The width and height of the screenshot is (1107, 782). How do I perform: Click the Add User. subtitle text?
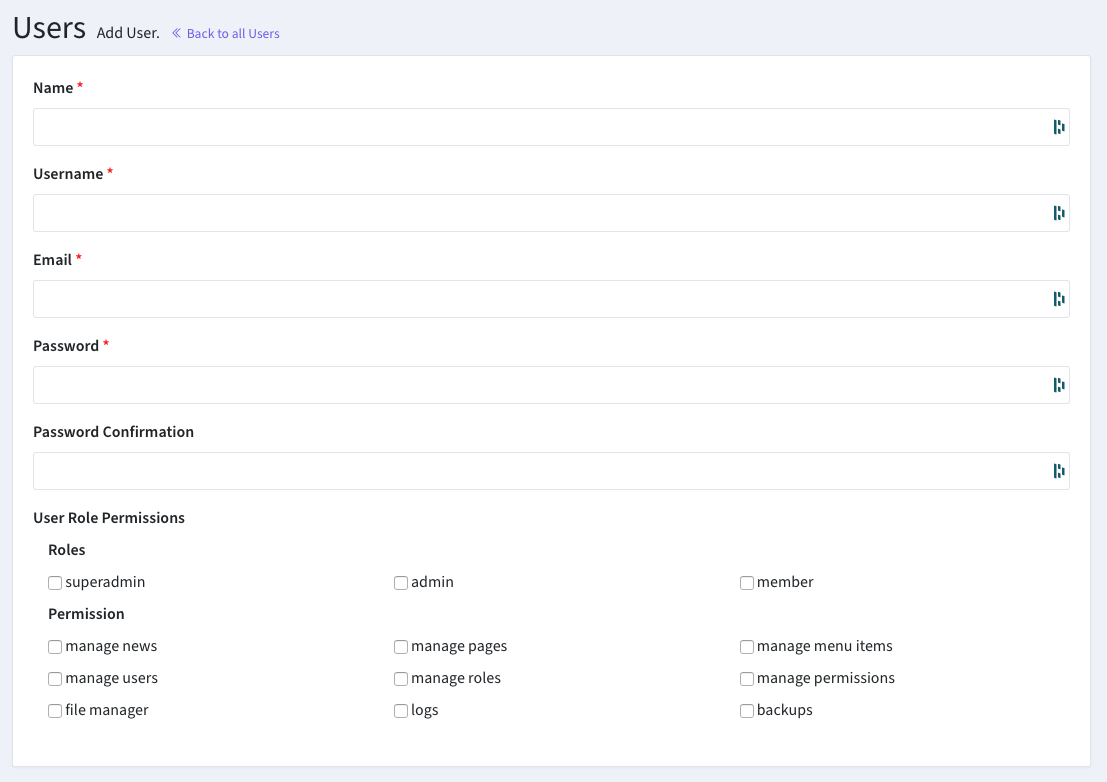pyautogui.click(x=128, y=33)
